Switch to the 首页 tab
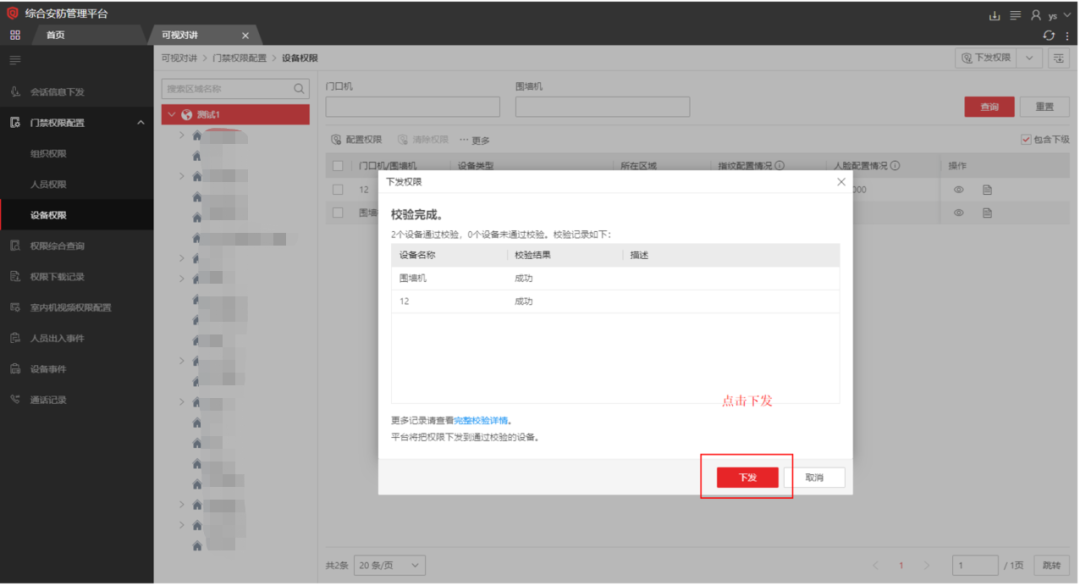Screen dimensions: 1080x586 click(x=56, y=36)
